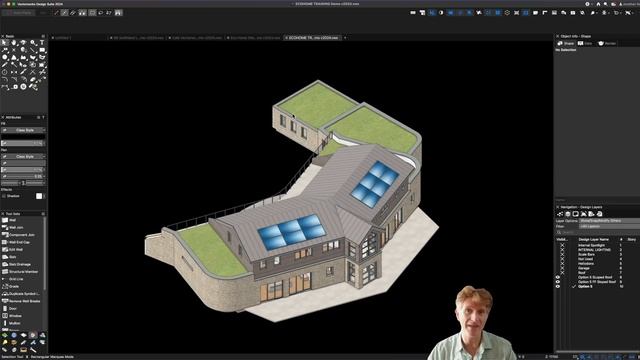640x360 pixels.
Task: Sort by Story column header
Action: (631, 240)
